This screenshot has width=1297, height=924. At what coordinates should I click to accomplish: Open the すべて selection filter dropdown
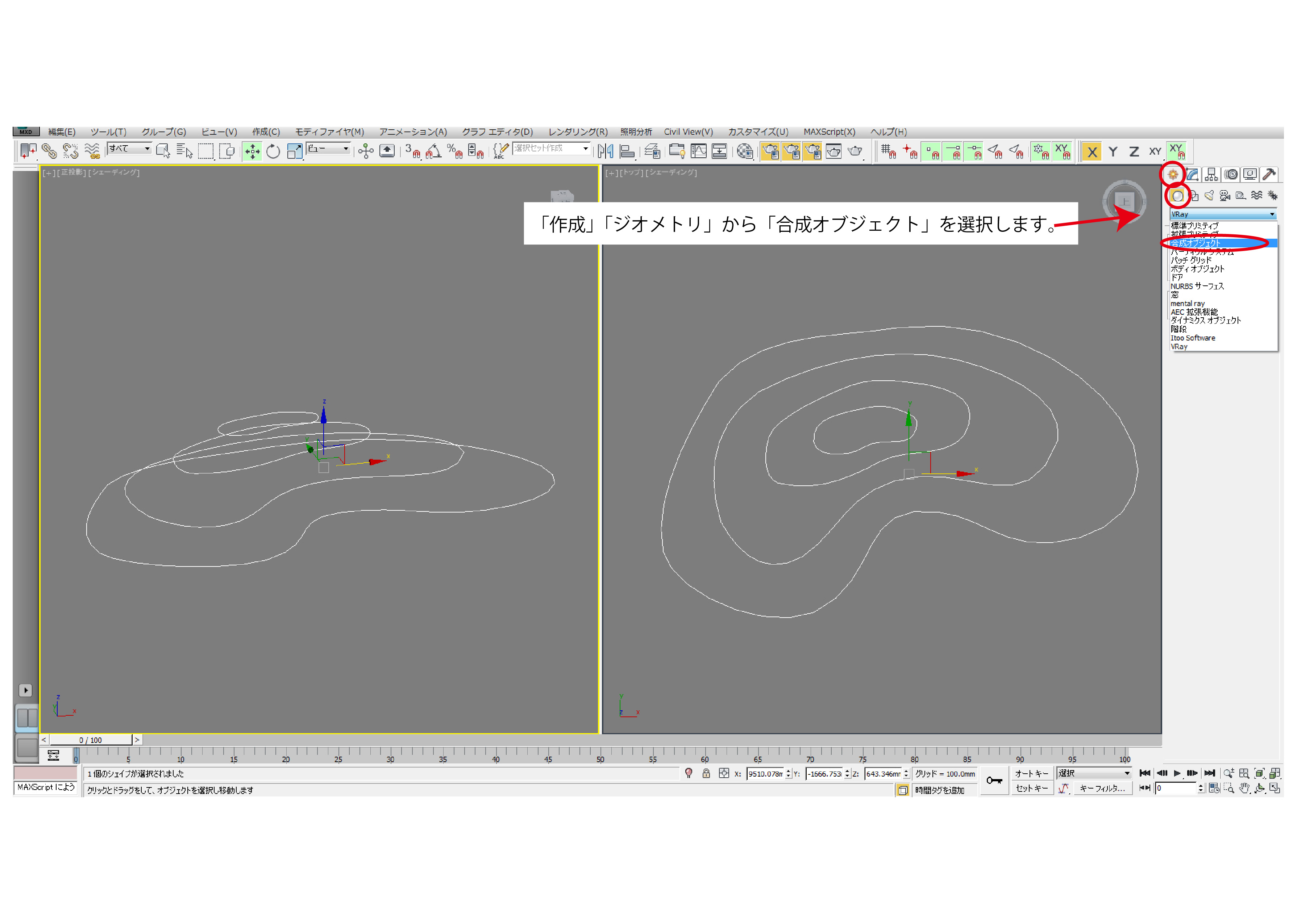[130, 149]
